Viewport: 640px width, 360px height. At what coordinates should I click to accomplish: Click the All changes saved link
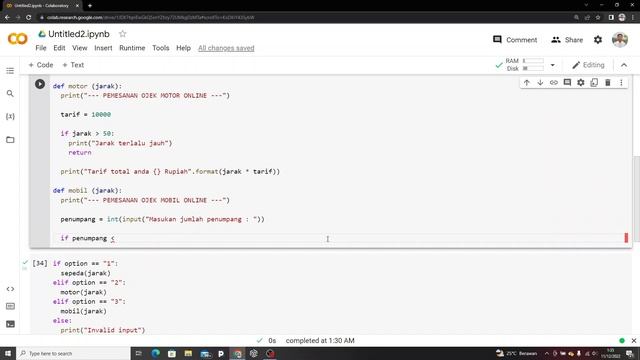pos(226,48)
